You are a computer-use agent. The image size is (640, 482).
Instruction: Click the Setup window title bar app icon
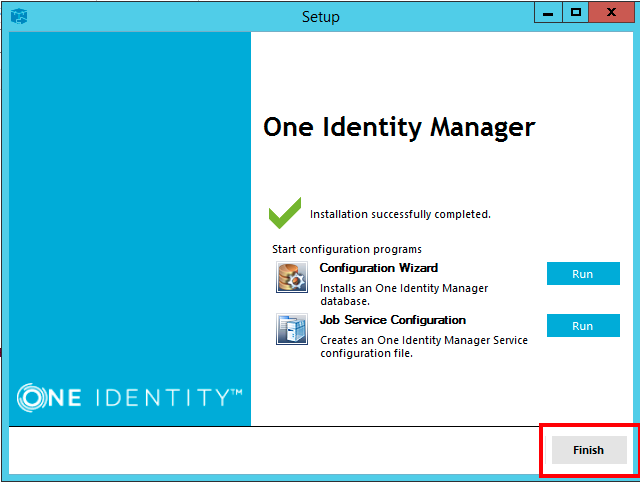point(19,16)
